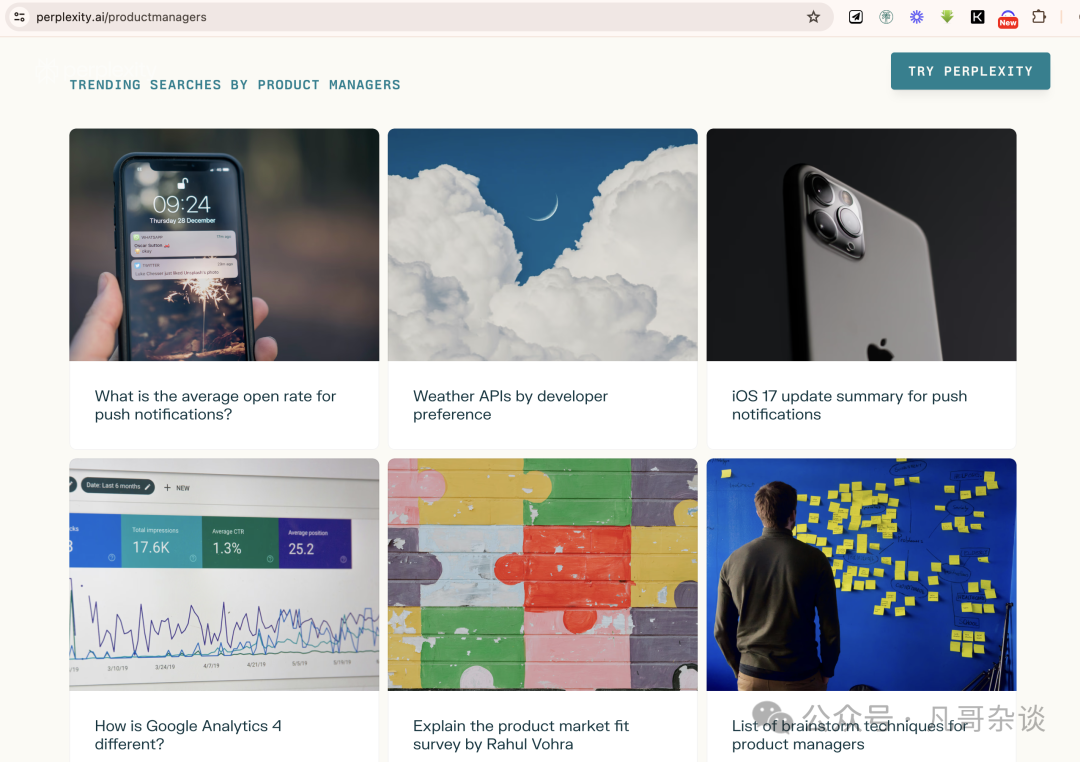Bookmark this page with the star icon
Viewport: 1080px width, 762px height.
813,17
